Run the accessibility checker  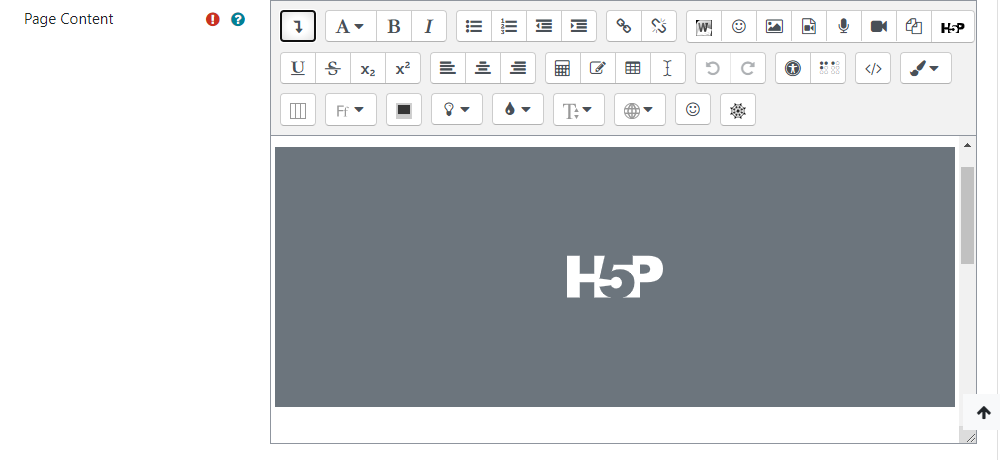point(793,68)
